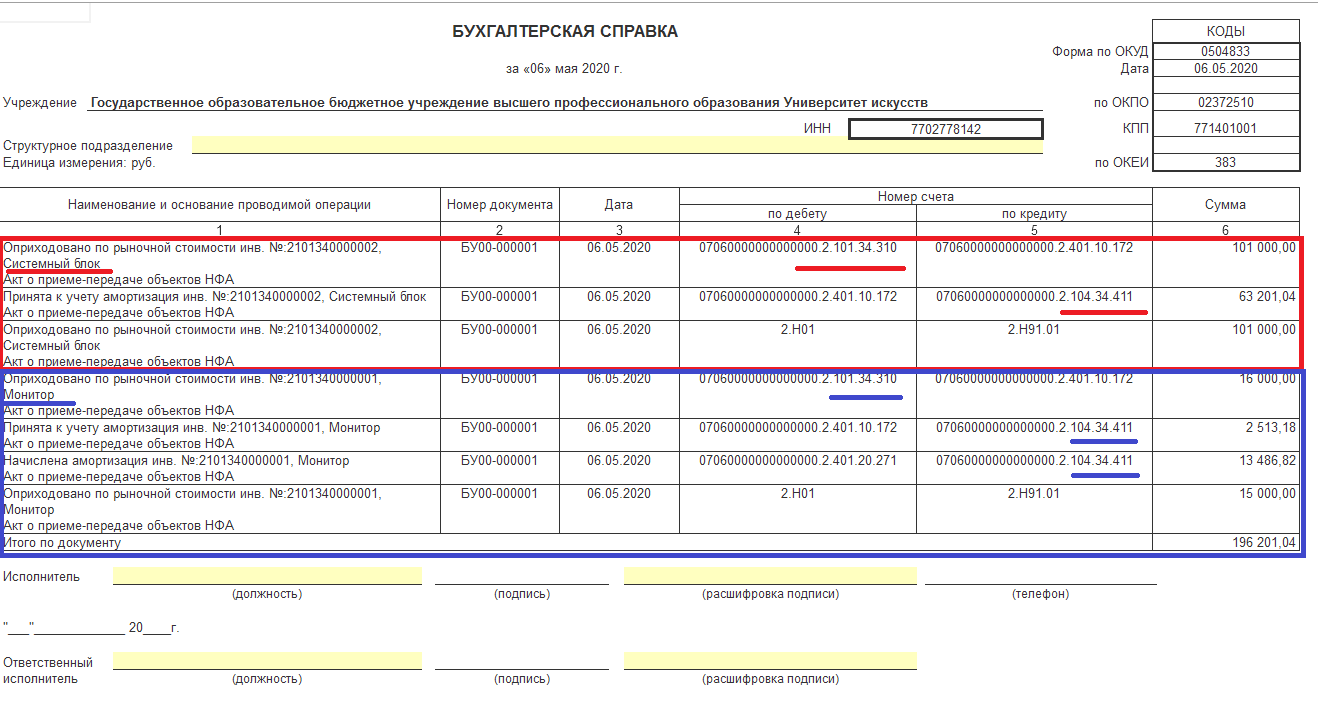This screenshot has width=1318, height=704.
Task: Select the yellow Структурное подразделение field
Action: [x=617, y=145]
